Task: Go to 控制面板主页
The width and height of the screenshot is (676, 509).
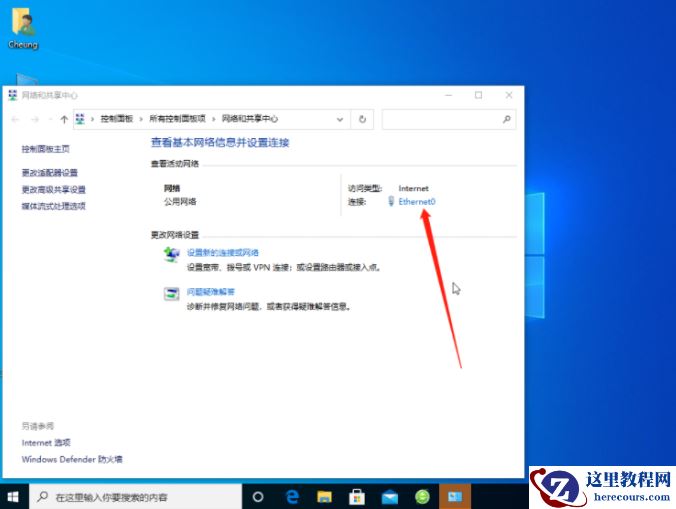Action: 46,149
